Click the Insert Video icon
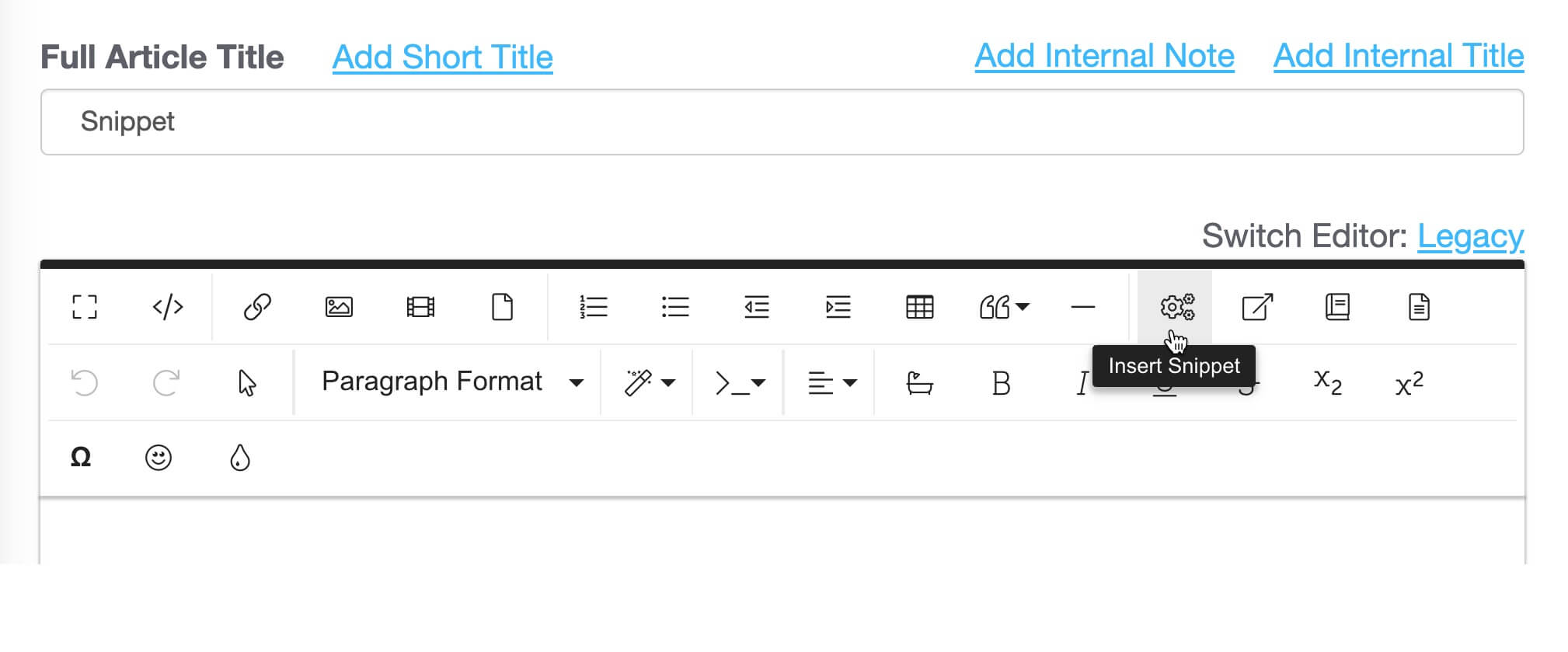Screen dimensions: 1568x652 pyautogui.click(x=420, y=307)
